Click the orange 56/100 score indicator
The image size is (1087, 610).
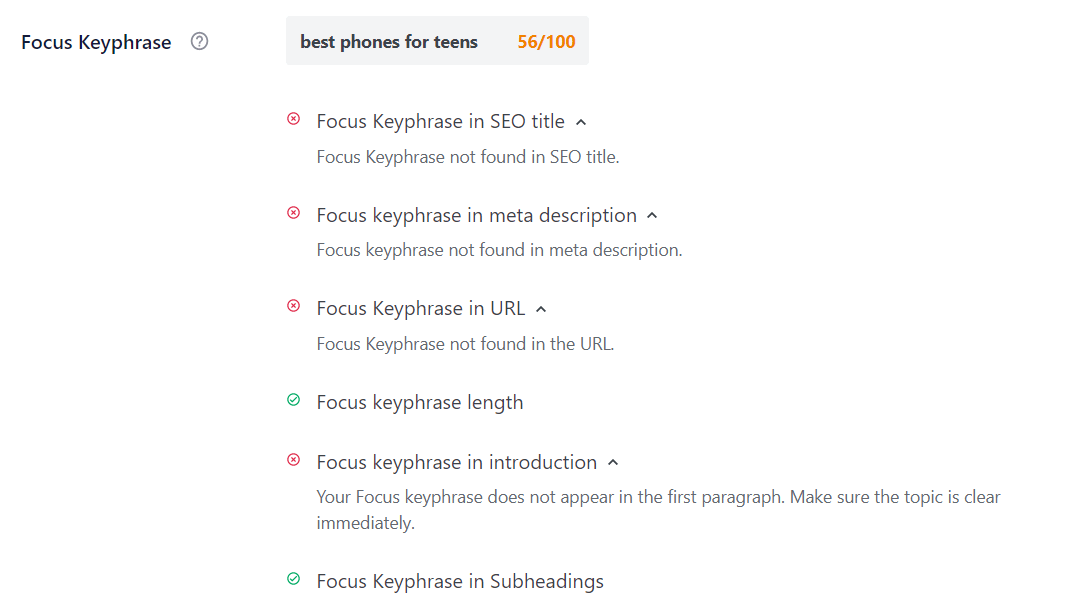[x=546, y=41]
